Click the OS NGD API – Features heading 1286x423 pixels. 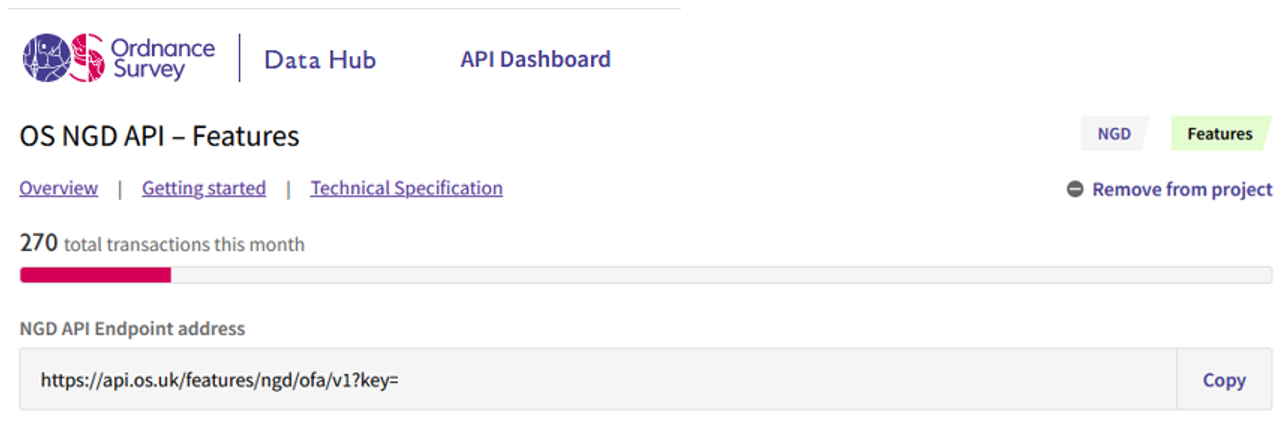(x=160, y=136)
